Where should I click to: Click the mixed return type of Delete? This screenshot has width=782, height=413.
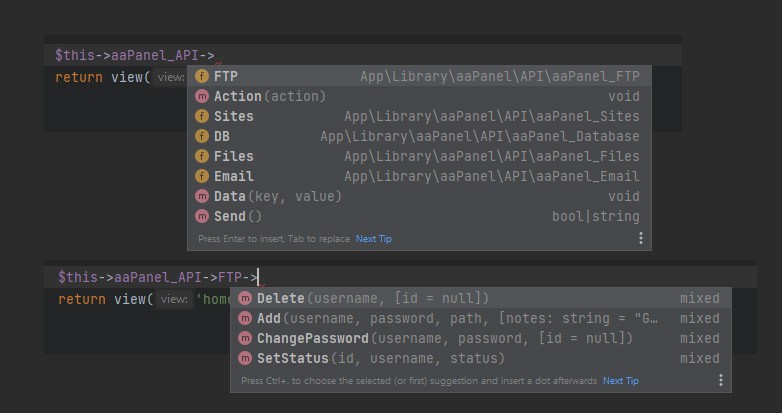click(700, 298)
